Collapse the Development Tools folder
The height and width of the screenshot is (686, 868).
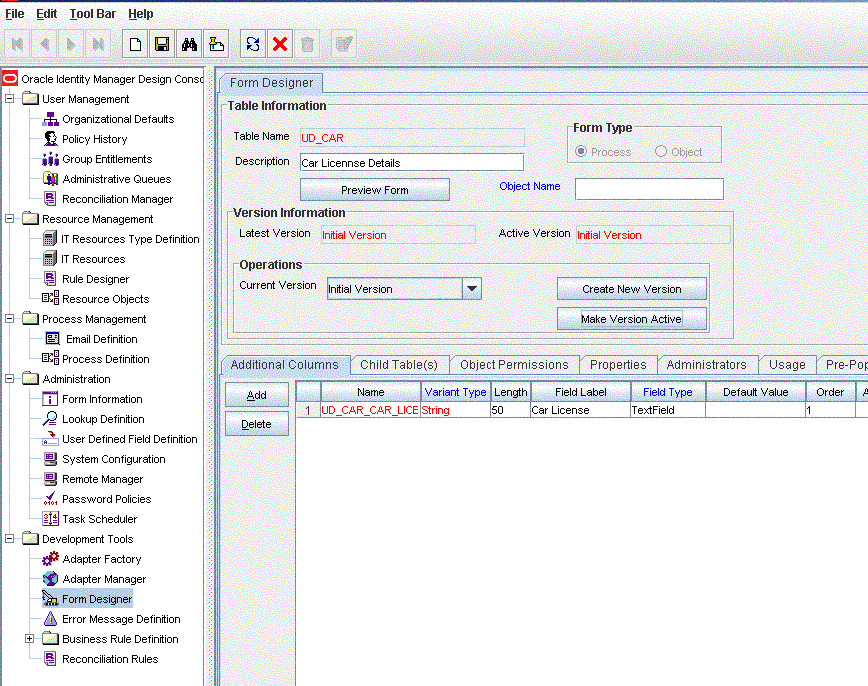10,539
